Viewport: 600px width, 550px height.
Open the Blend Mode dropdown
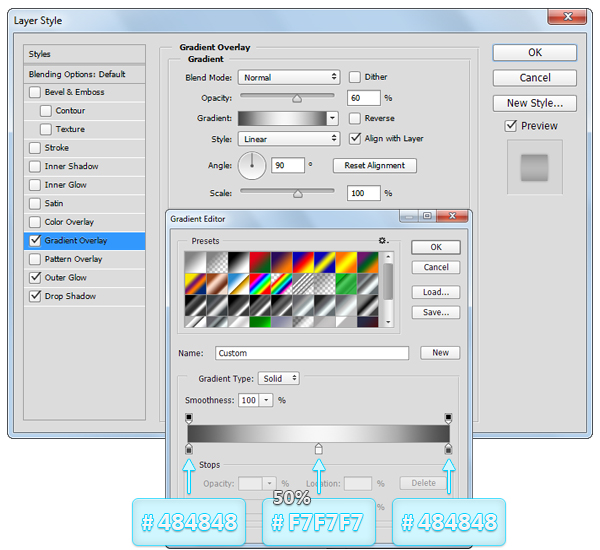tap(289, 77)
